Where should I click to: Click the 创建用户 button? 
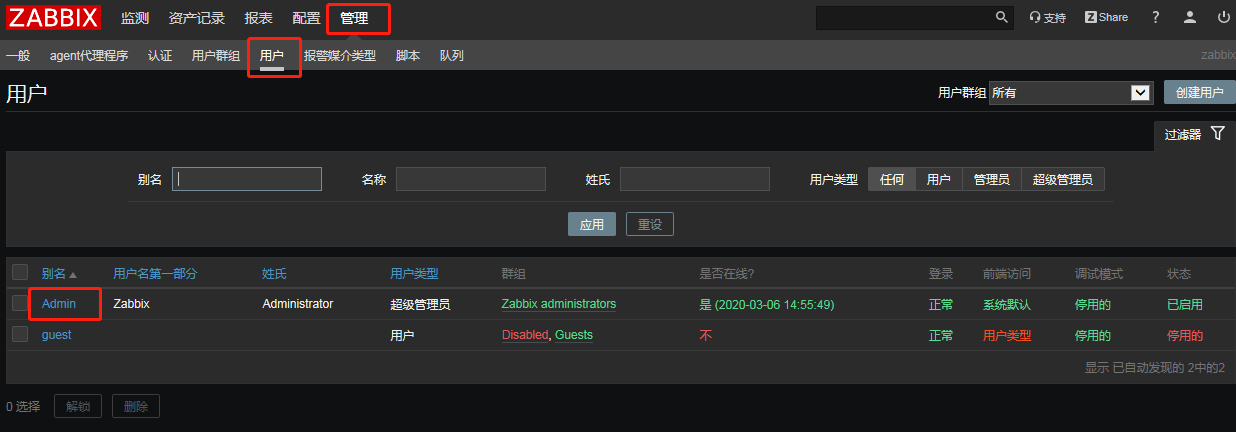click(1199, 92)
